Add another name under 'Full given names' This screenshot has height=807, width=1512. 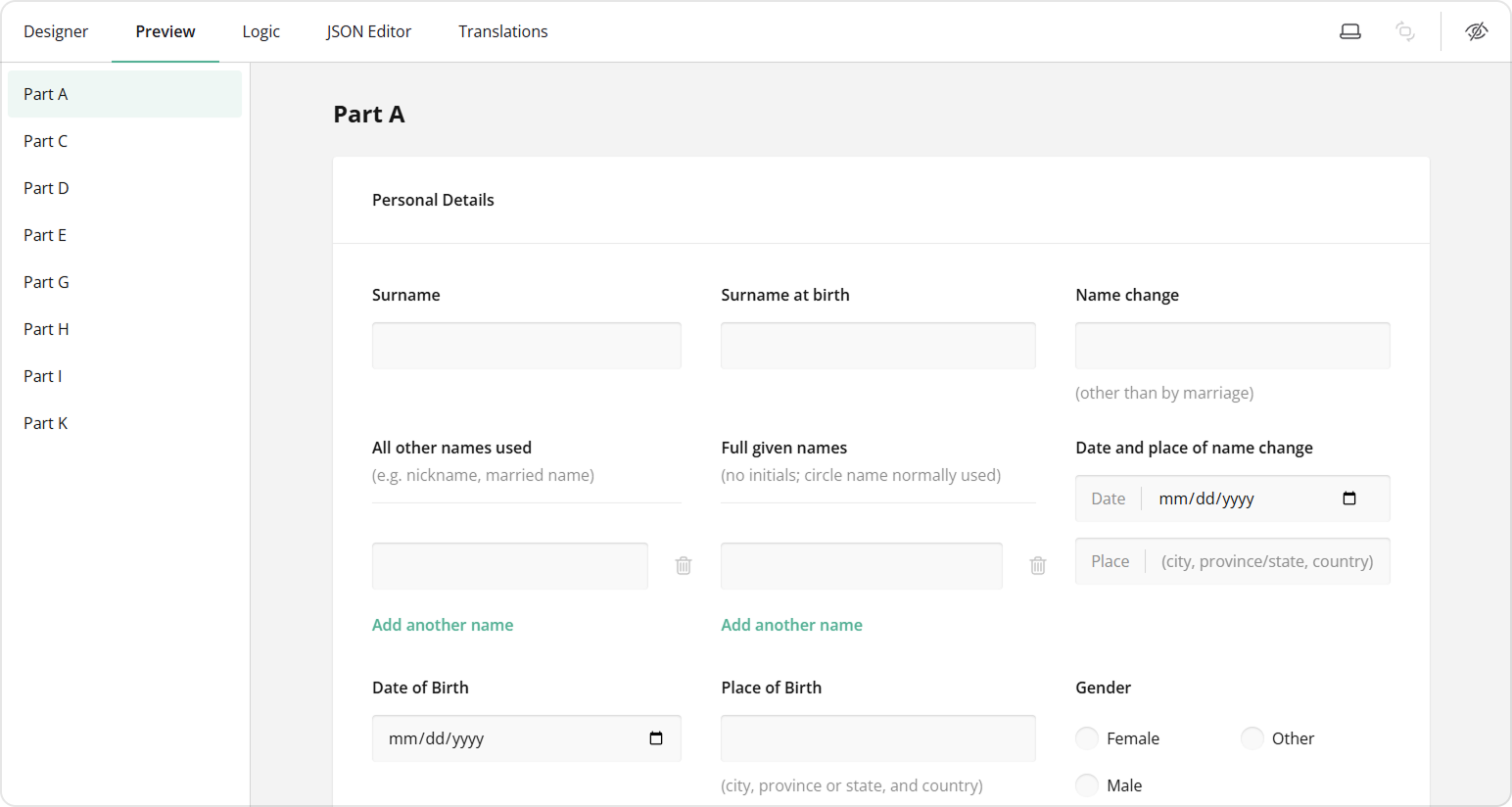[x=791, y=624]
